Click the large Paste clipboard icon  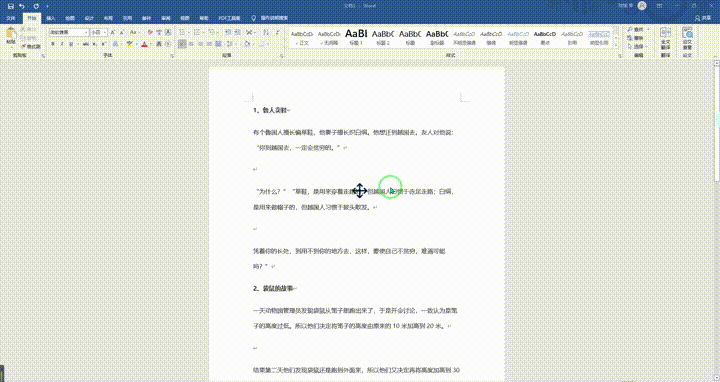coord(10,33)
